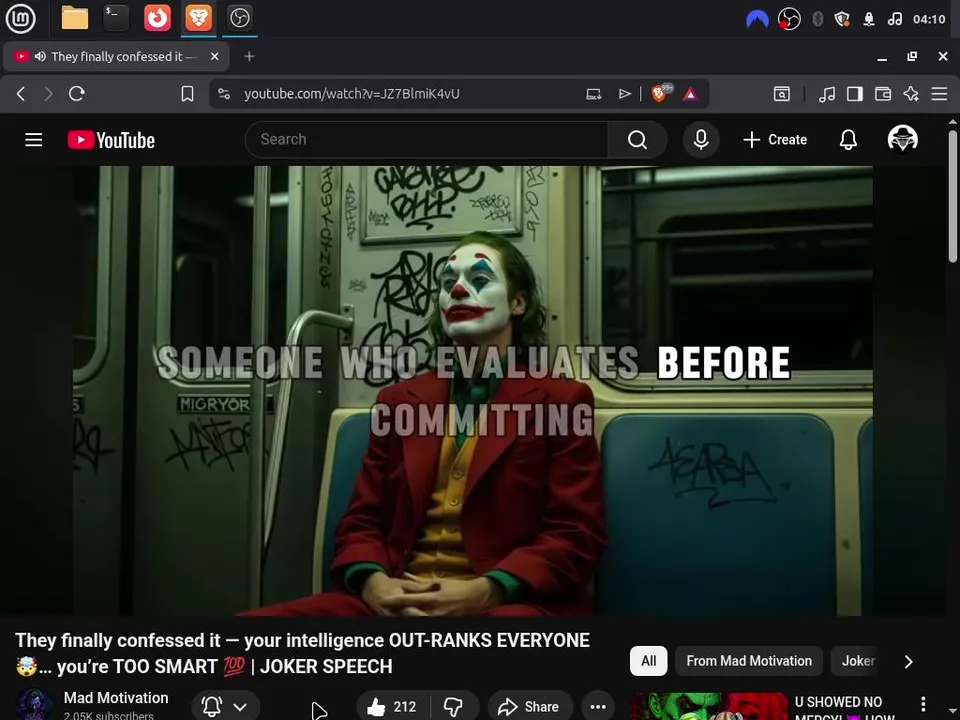Open a new browser tab
Screen dimensions: 960x720
249,56
